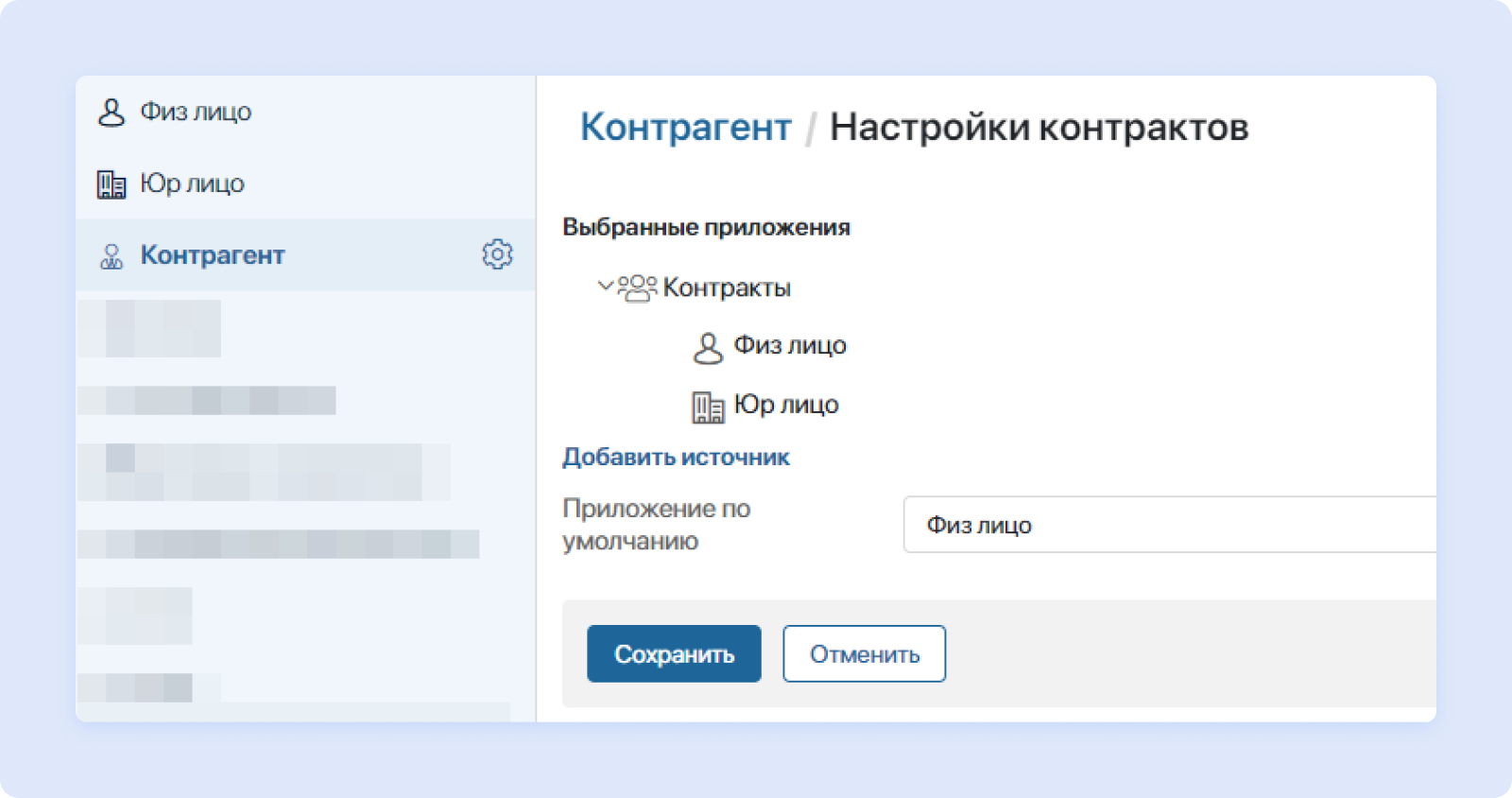
Task: Follow the Контрагент breadcrumb link
Action: coord(686,128)
